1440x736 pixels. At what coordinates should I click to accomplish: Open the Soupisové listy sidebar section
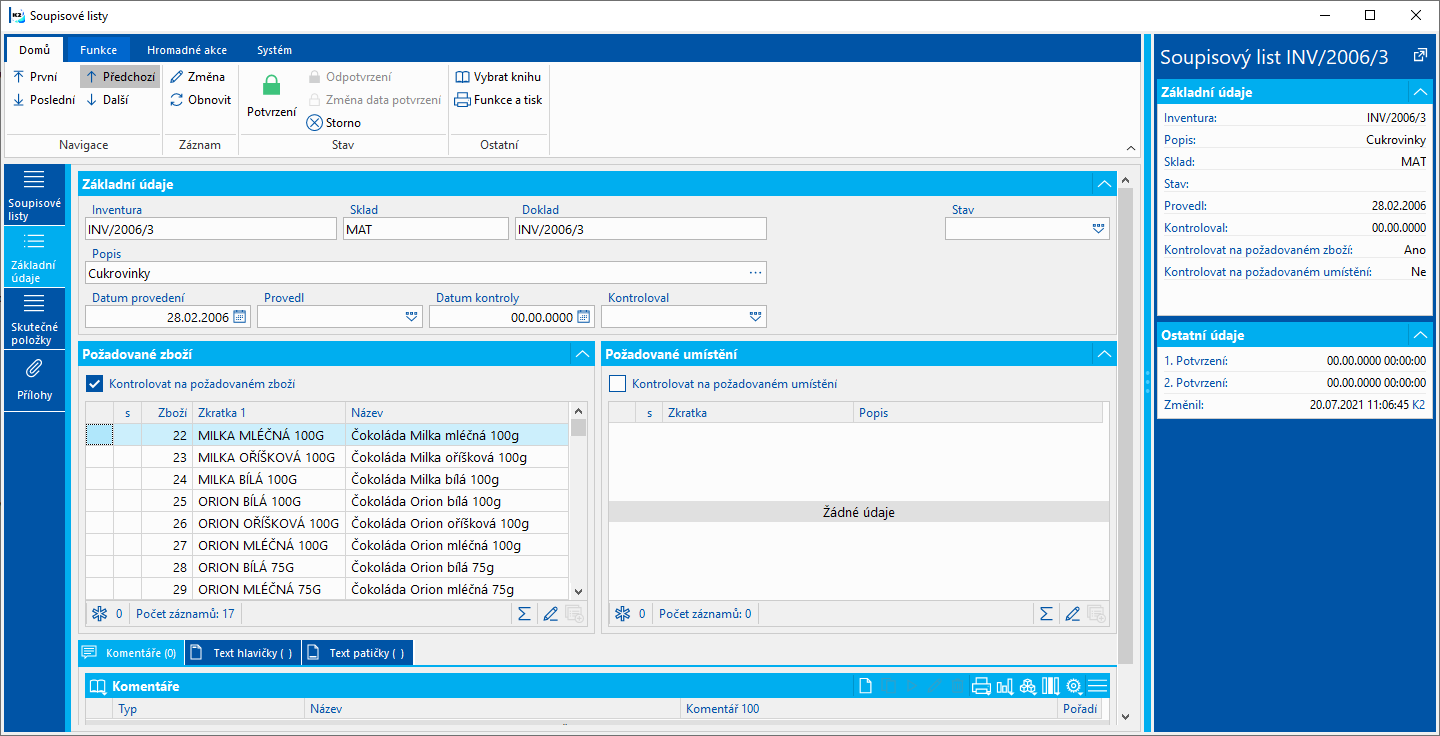click(x=34, y=195)
